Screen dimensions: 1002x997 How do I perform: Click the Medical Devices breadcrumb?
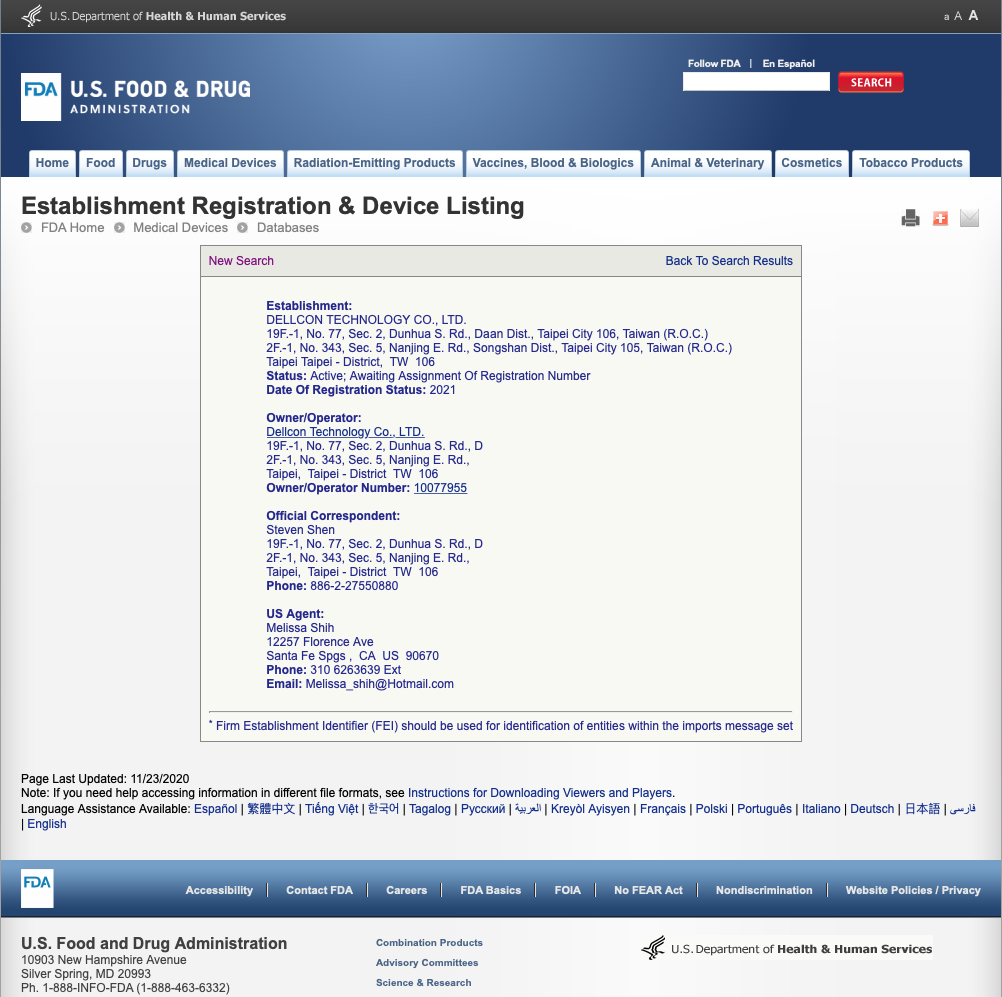point(180,228)
